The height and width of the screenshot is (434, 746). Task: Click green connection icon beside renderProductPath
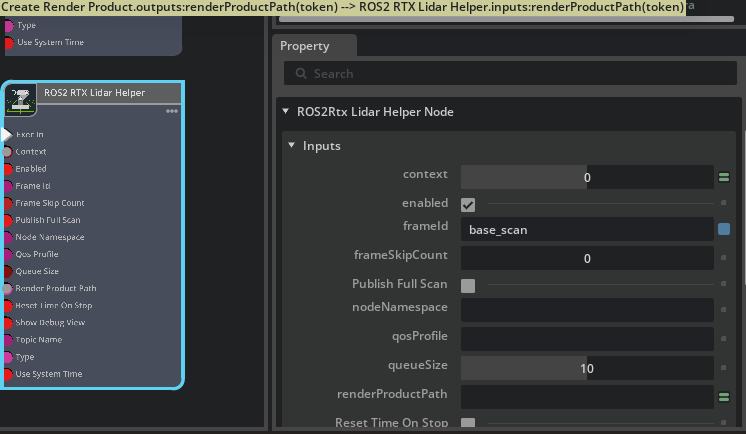pyautogui.click(x=724, y=396)
